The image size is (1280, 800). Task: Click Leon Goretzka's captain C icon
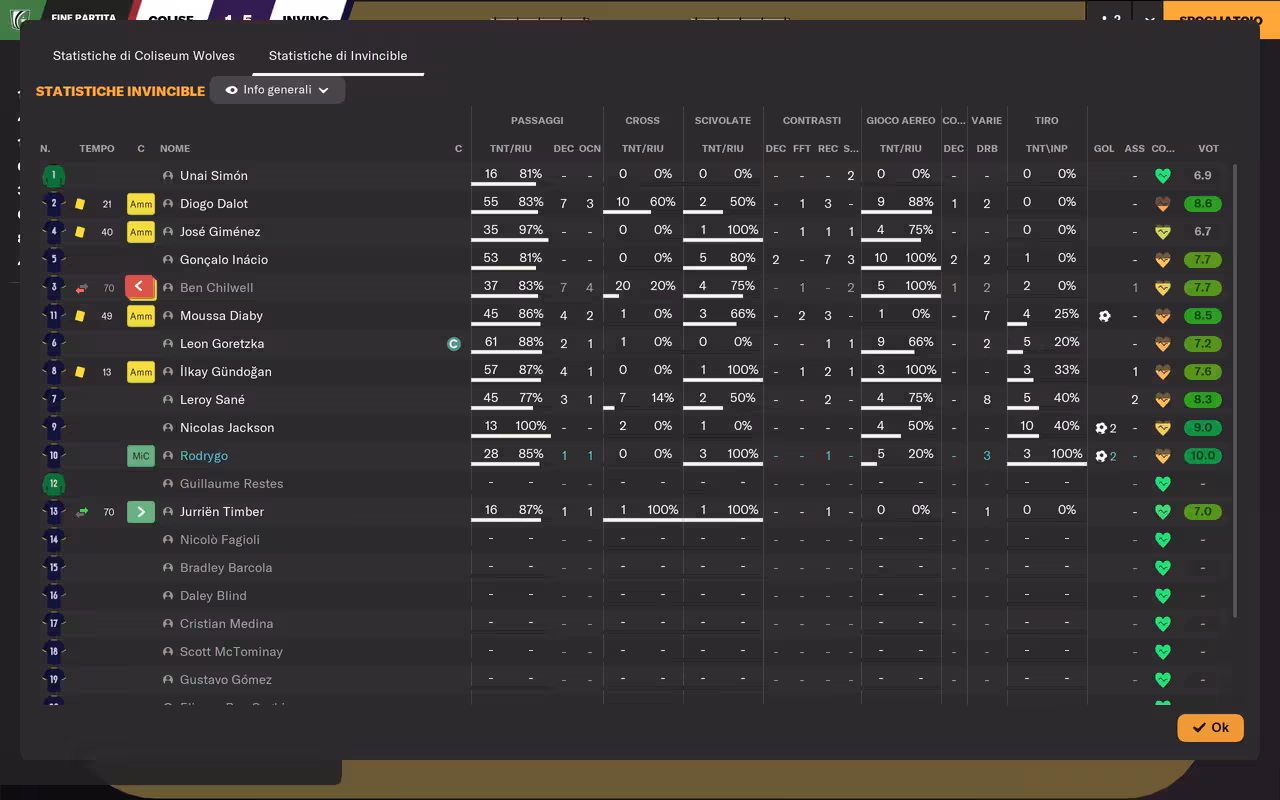click(453, 344)
